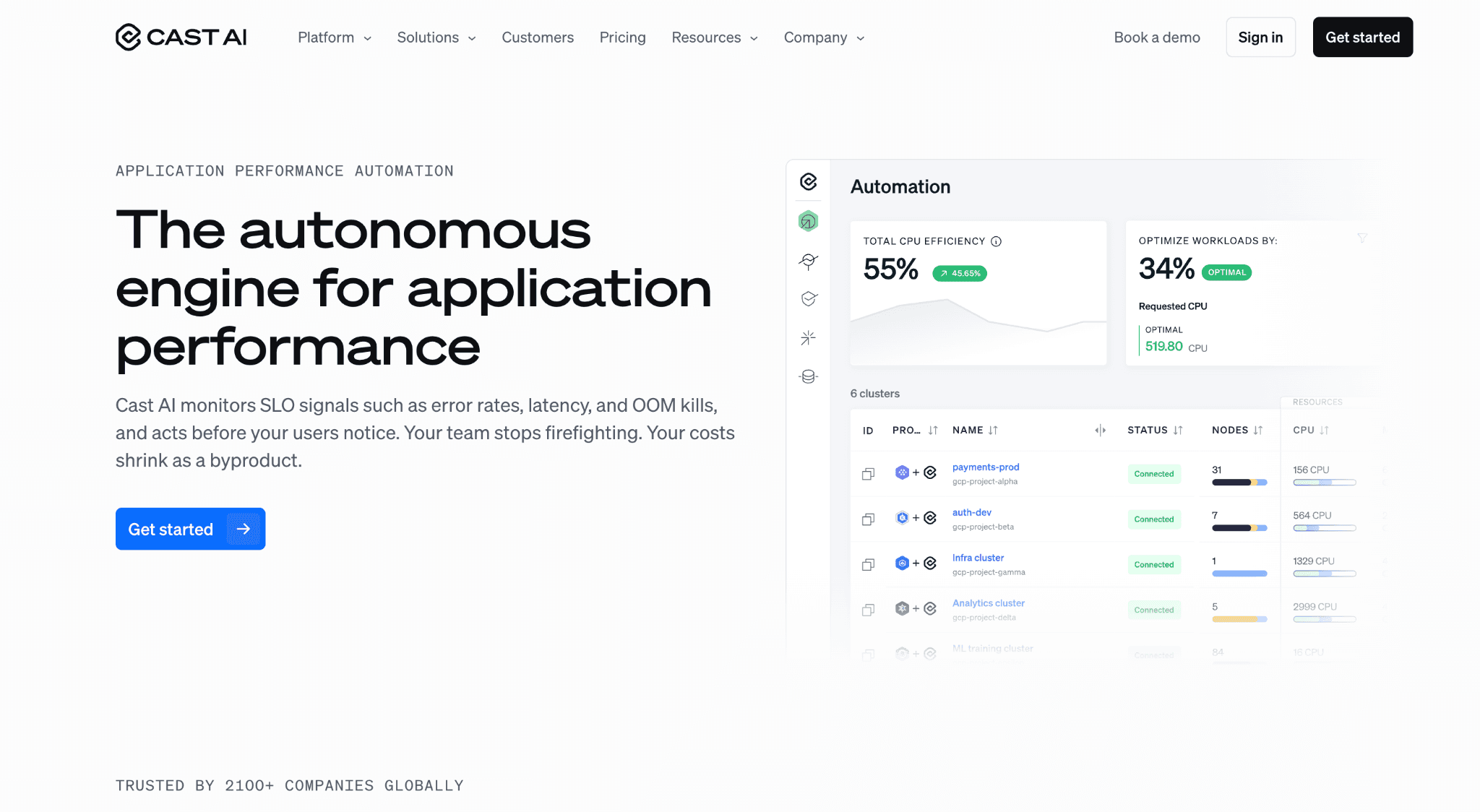The width and height of the screenshot is (1480, 812).
Task: Click the CPU usage bar showing 1329 CPU
Action: pos(1325,574)
